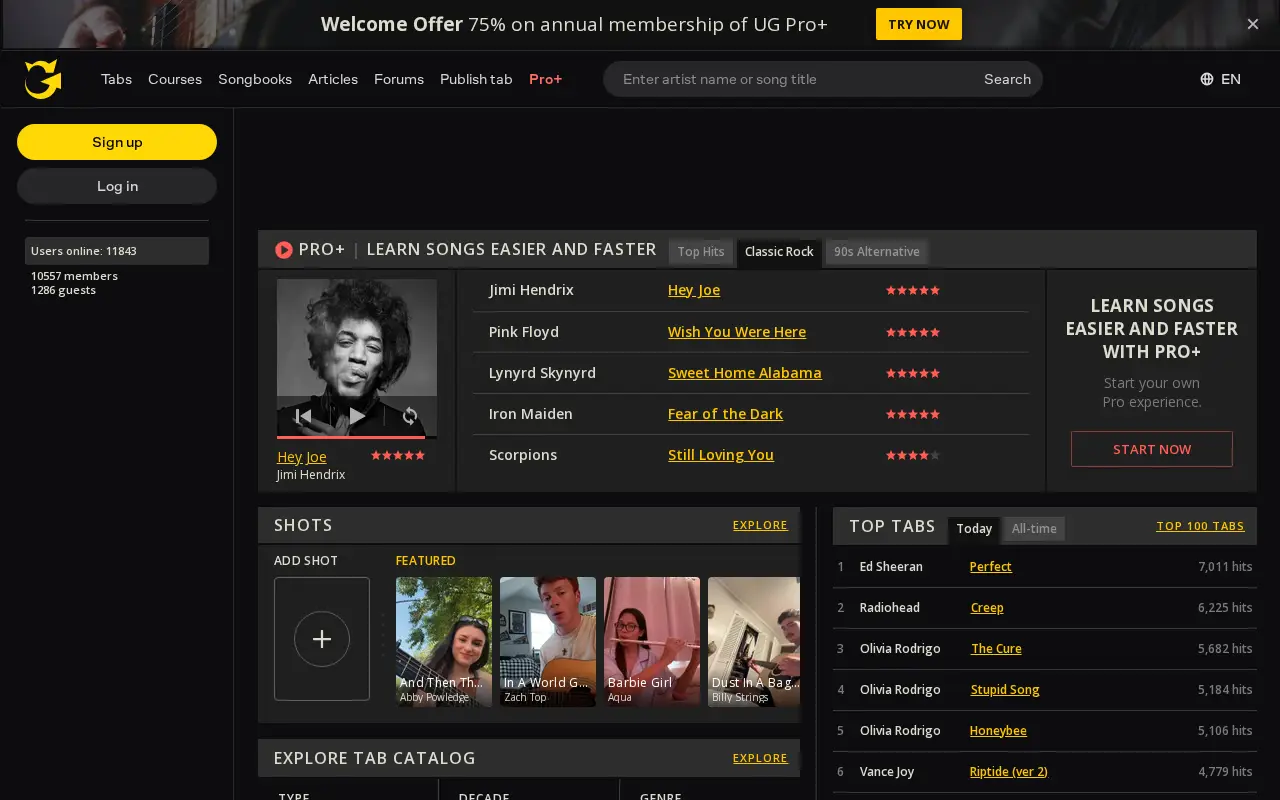
Task: Open the Abby Powledge shot thumbnail
Action: (444, 642)
